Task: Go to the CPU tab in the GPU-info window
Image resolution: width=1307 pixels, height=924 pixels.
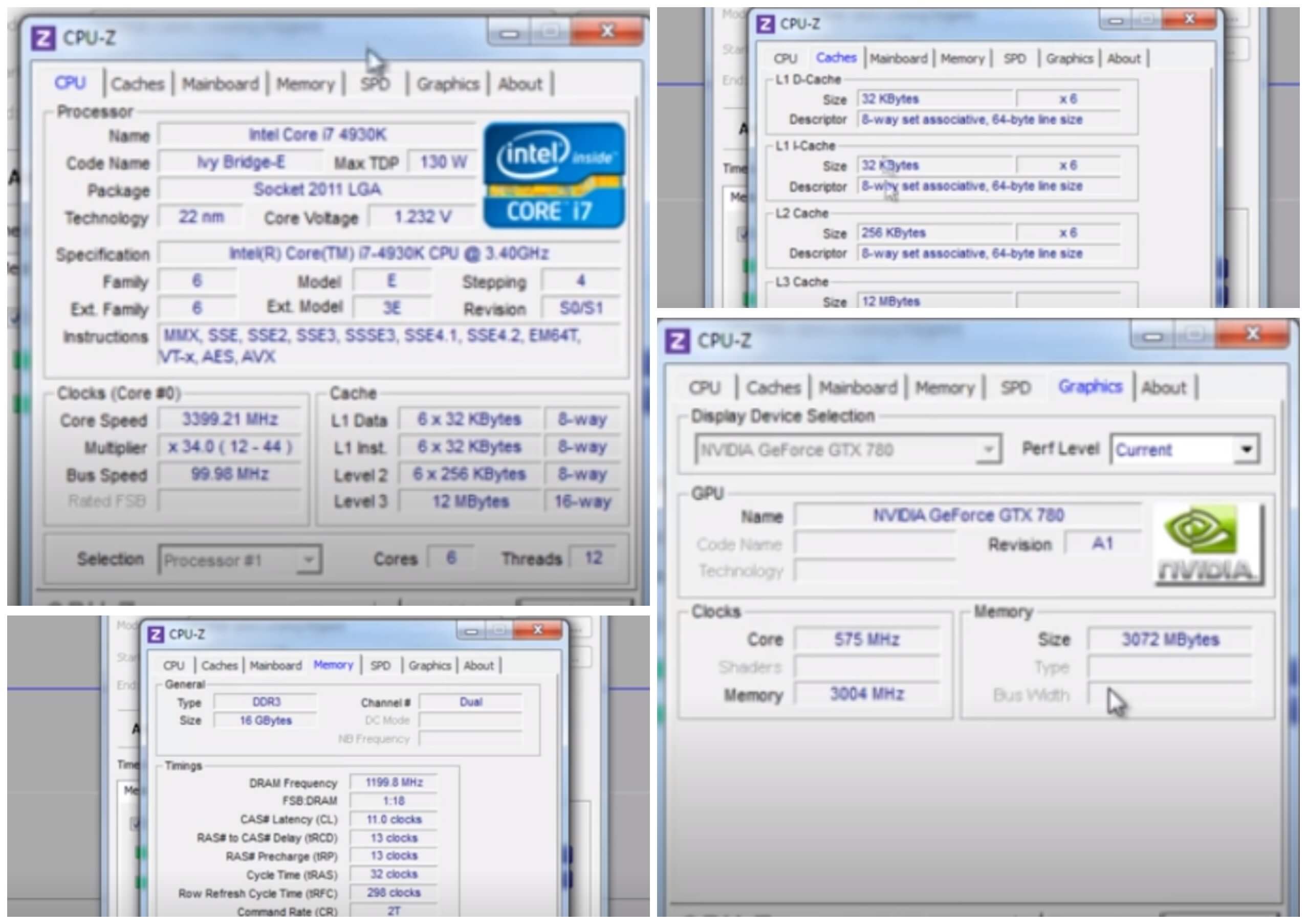Action: (705, 388)
